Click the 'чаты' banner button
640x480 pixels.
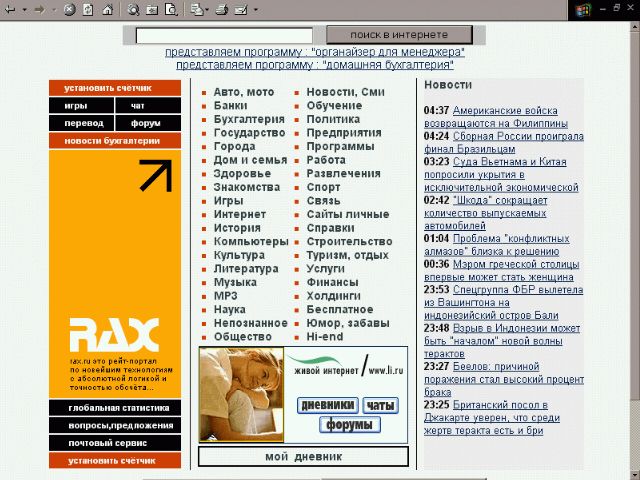[380, 406]
